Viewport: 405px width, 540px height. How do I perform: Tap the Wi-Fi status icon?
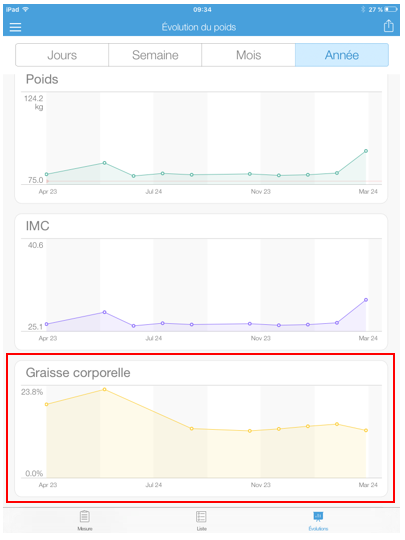click(x=25, y=9)
